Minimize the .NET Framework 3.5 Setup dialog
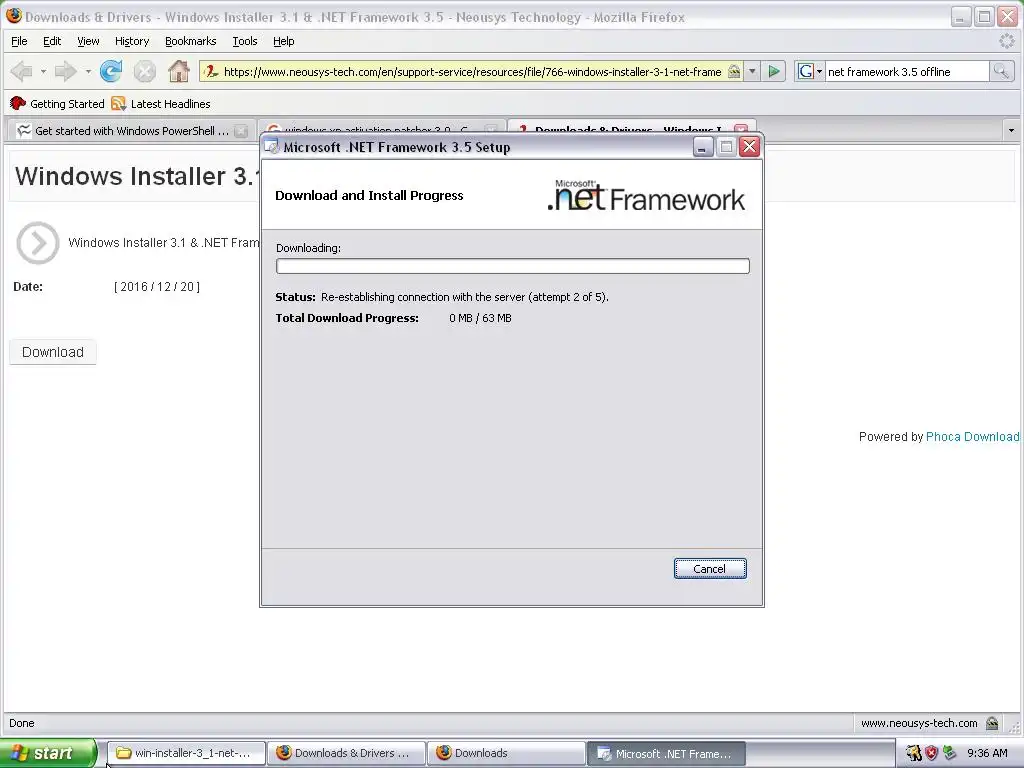1024x768 pixels. (x=702, y=148)
